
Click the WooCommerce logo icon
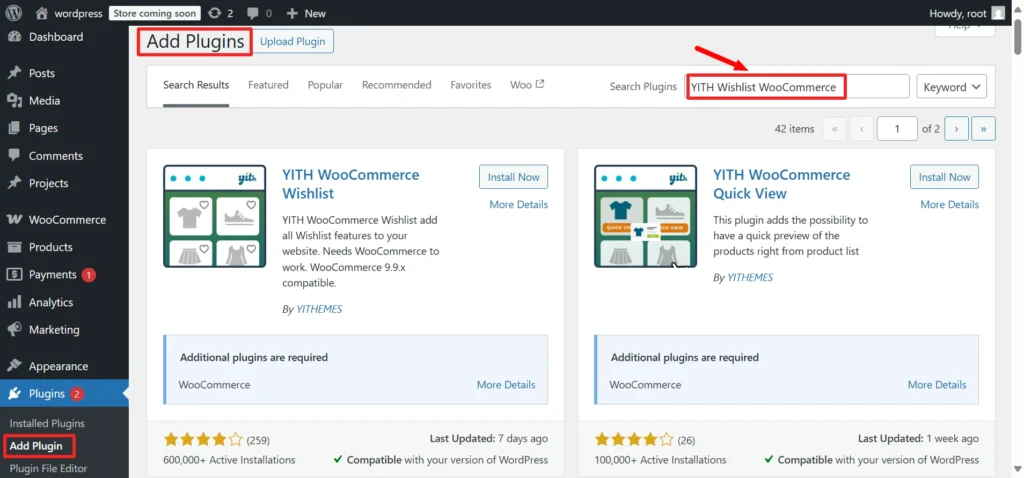(14, 219)
